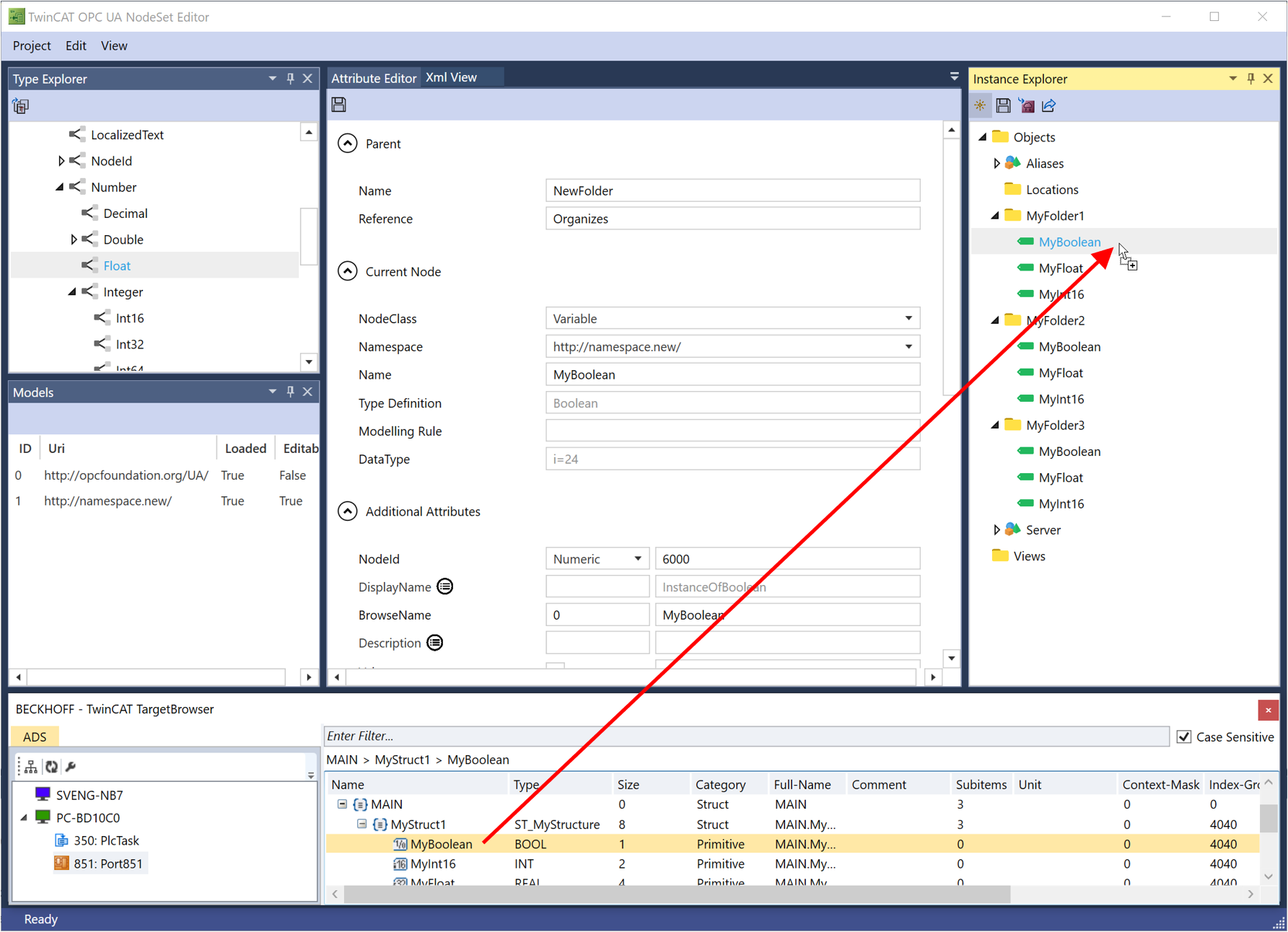The image size is (1288, 932).
Task: Click the network tree icon in TargetBrowser toolbar
Action: (x=30, y=767)
